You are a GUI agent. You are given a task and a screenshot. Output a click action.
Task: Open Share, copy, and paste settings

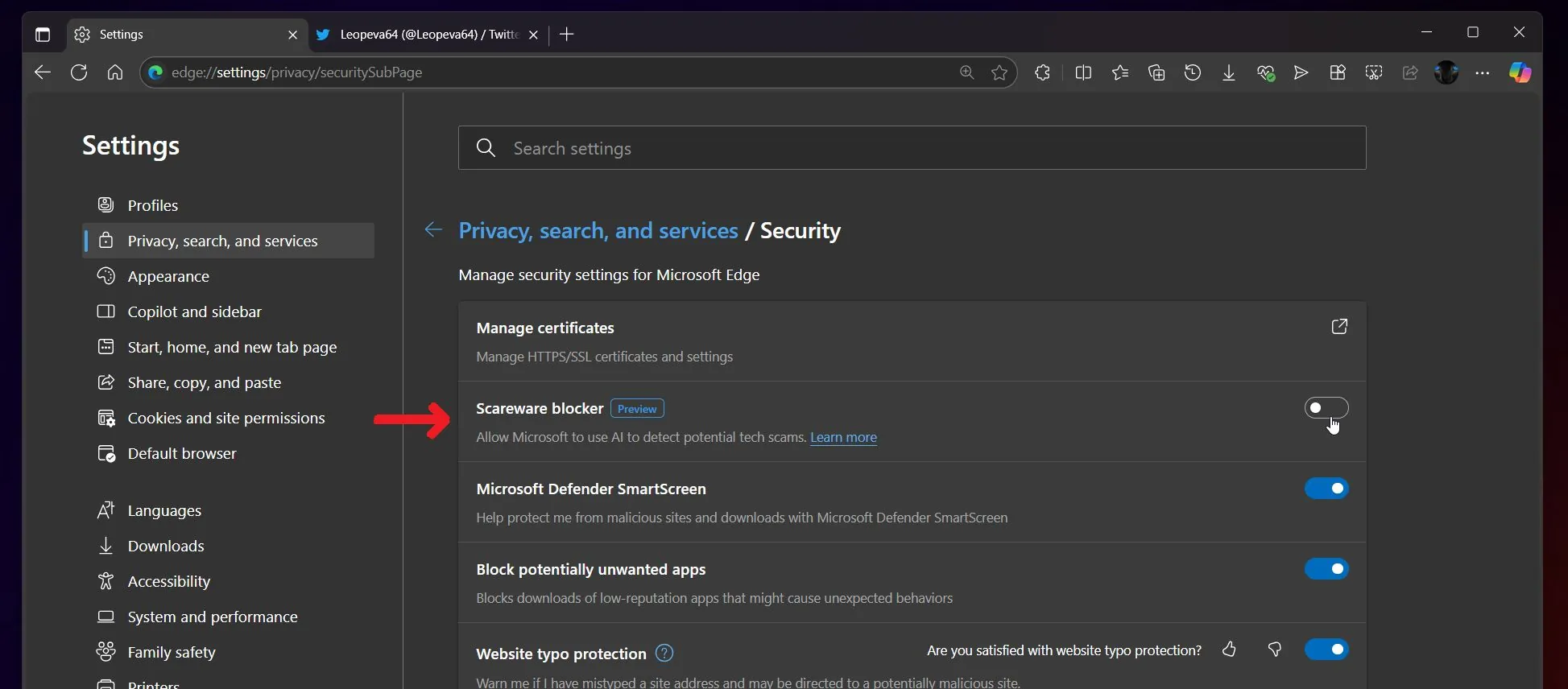click(228, 382)
